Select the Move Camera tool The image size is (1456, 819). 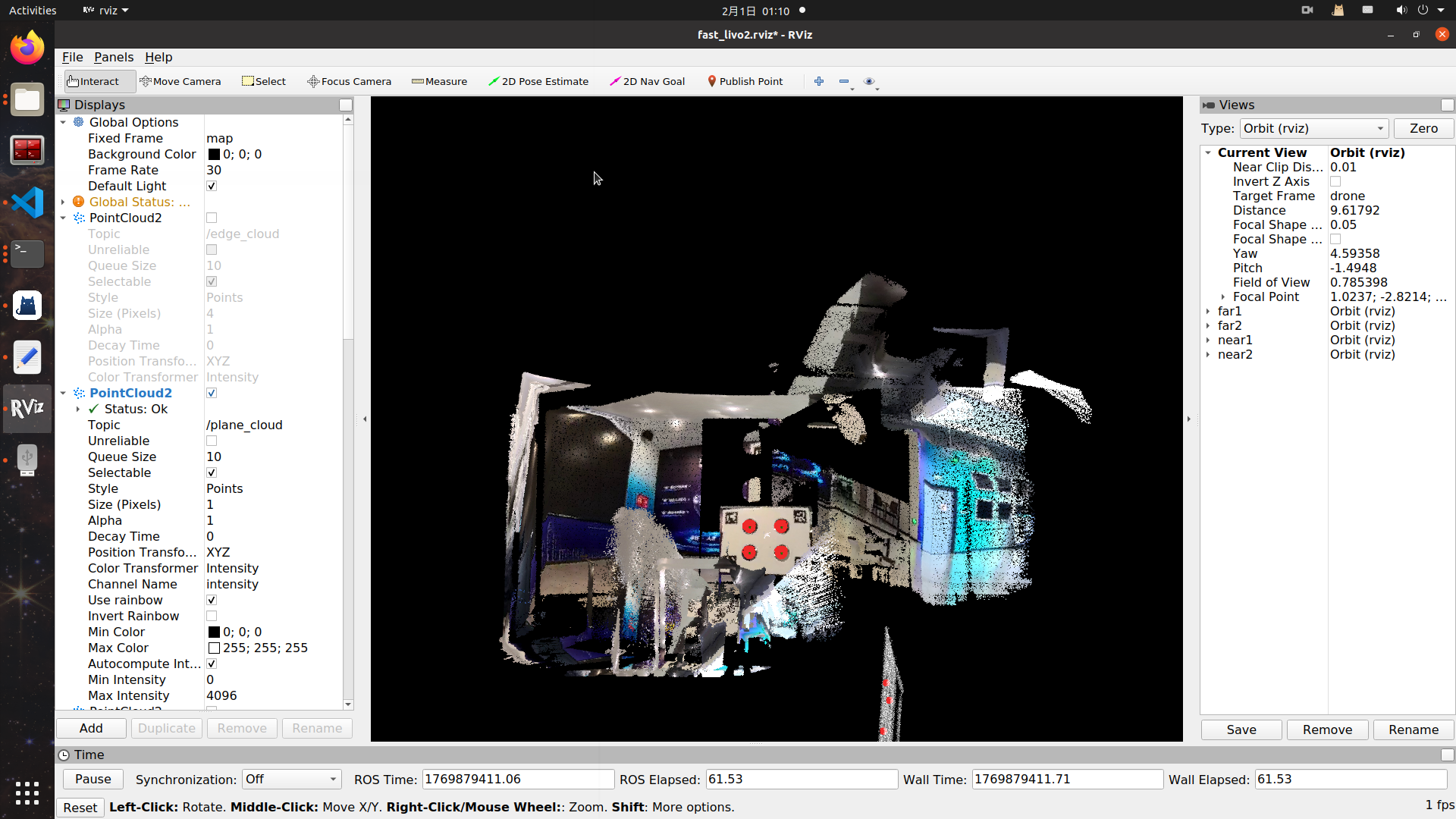tap(180, 81)
